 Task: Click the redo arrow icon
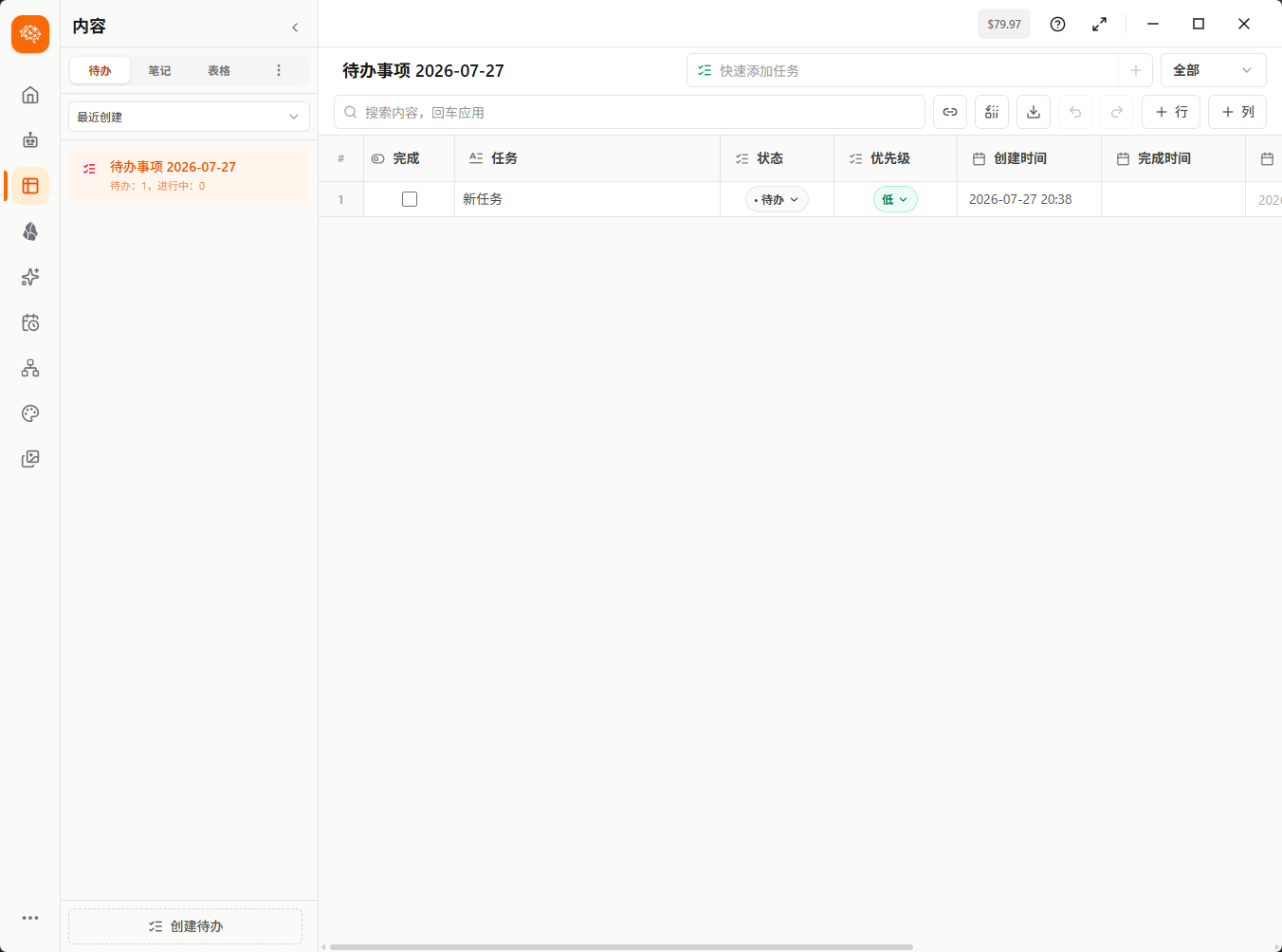click(x=1117, y=112)
